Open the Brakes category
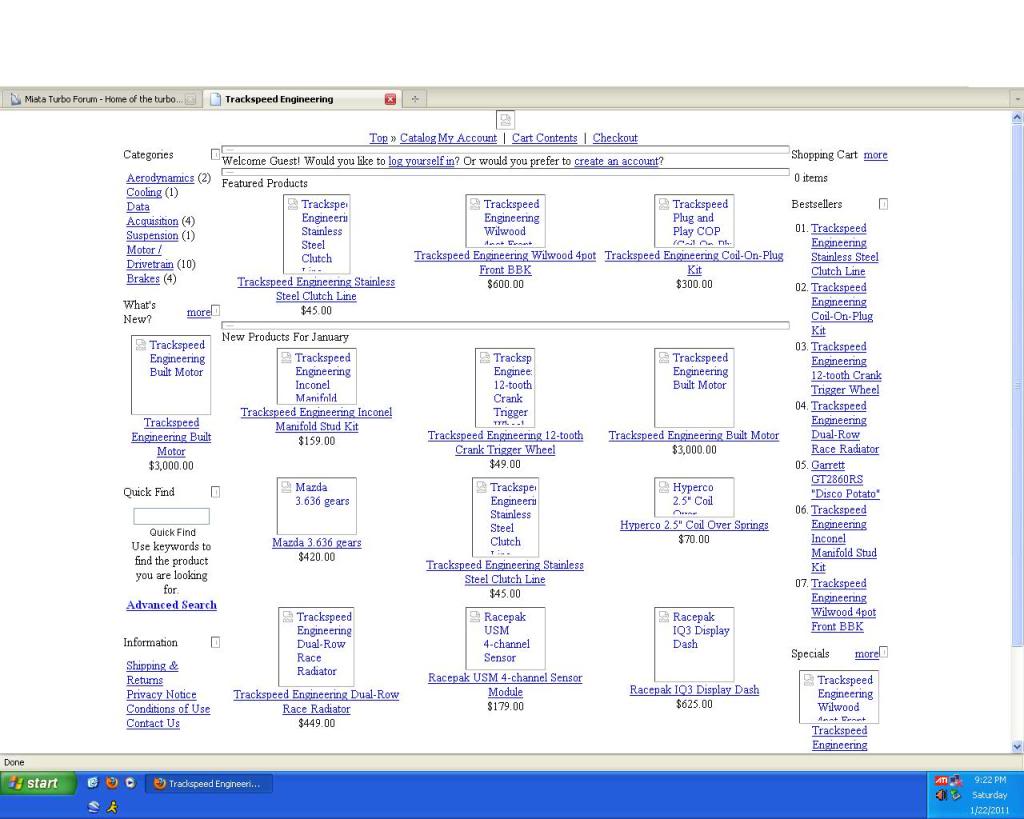This screenshot has width=1024, height=819. [142, 278]
